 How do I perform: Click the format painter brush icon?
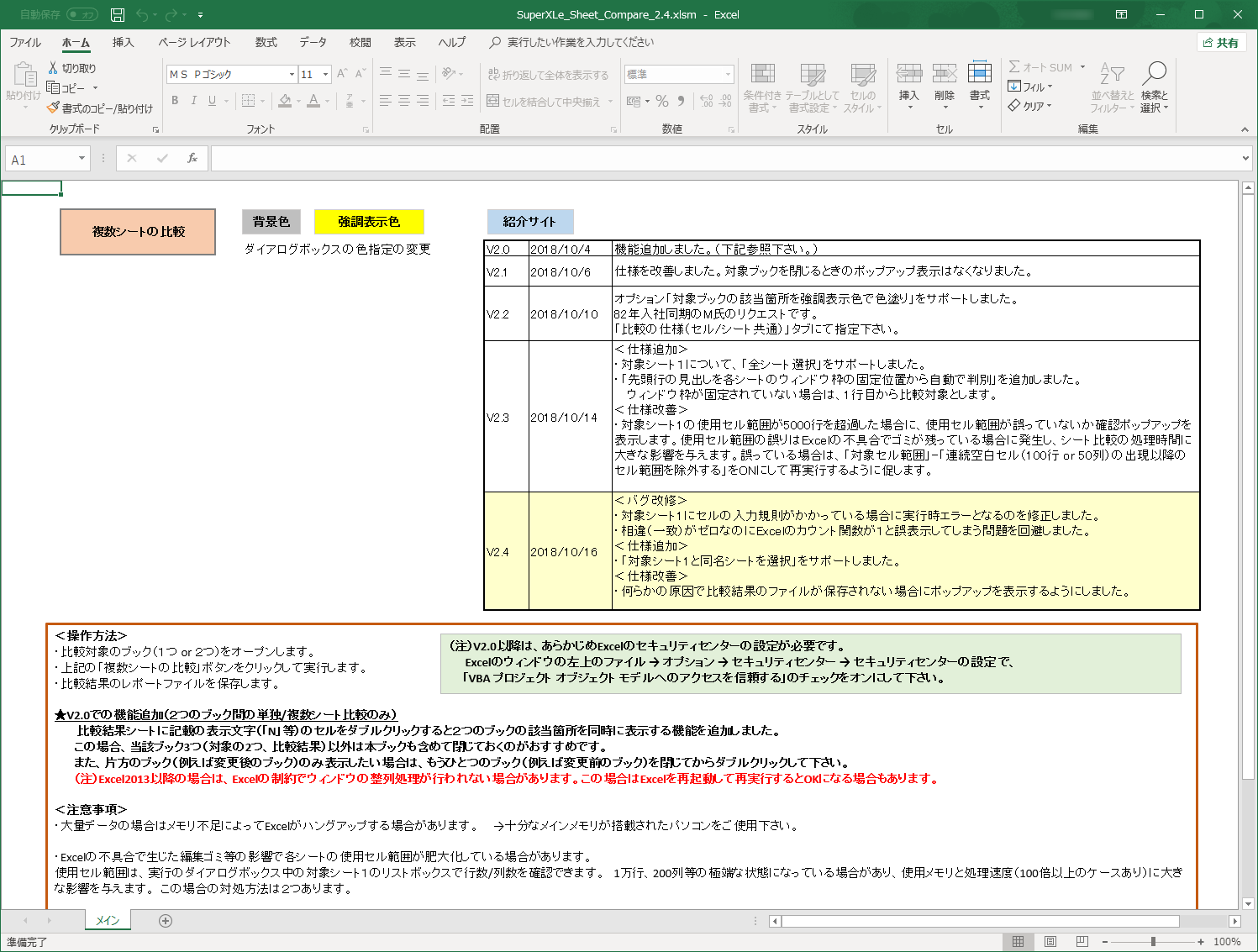tap(53, 108)
